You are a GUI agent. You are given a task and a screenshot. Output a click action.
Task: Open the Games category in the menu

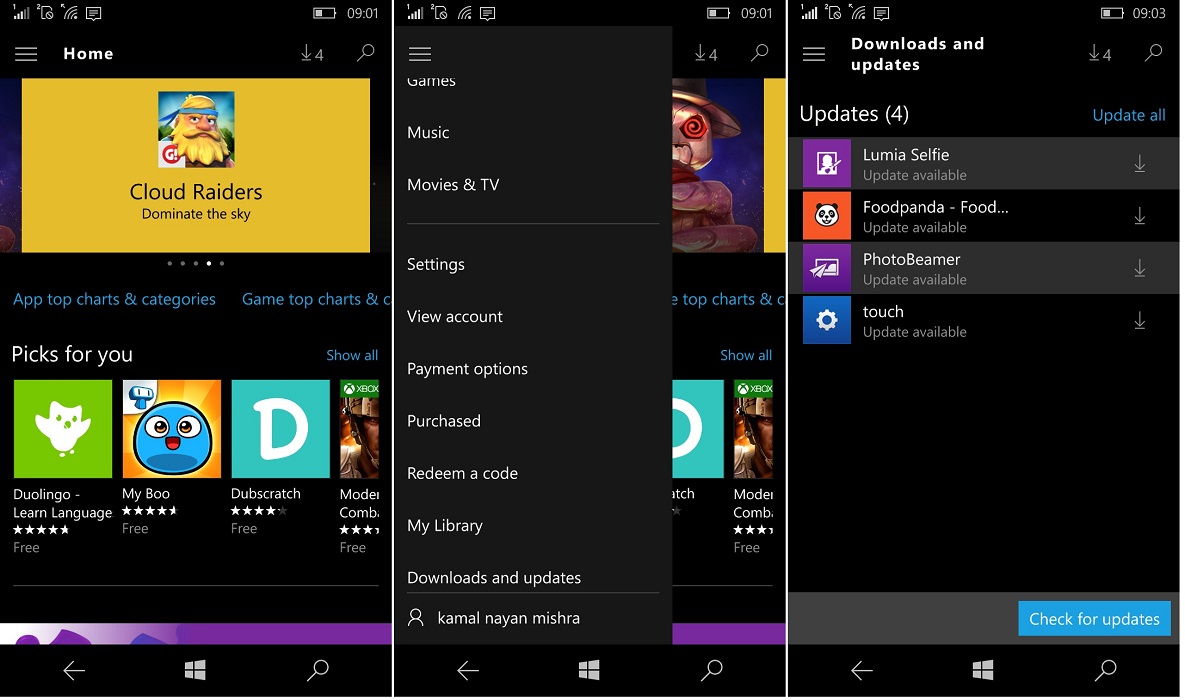[x=431, y=80]
